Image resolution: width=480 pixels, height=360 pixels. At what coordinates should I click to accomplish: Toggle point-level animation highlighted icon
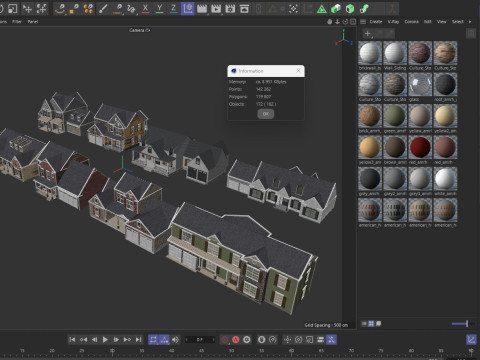click(331, 340)
